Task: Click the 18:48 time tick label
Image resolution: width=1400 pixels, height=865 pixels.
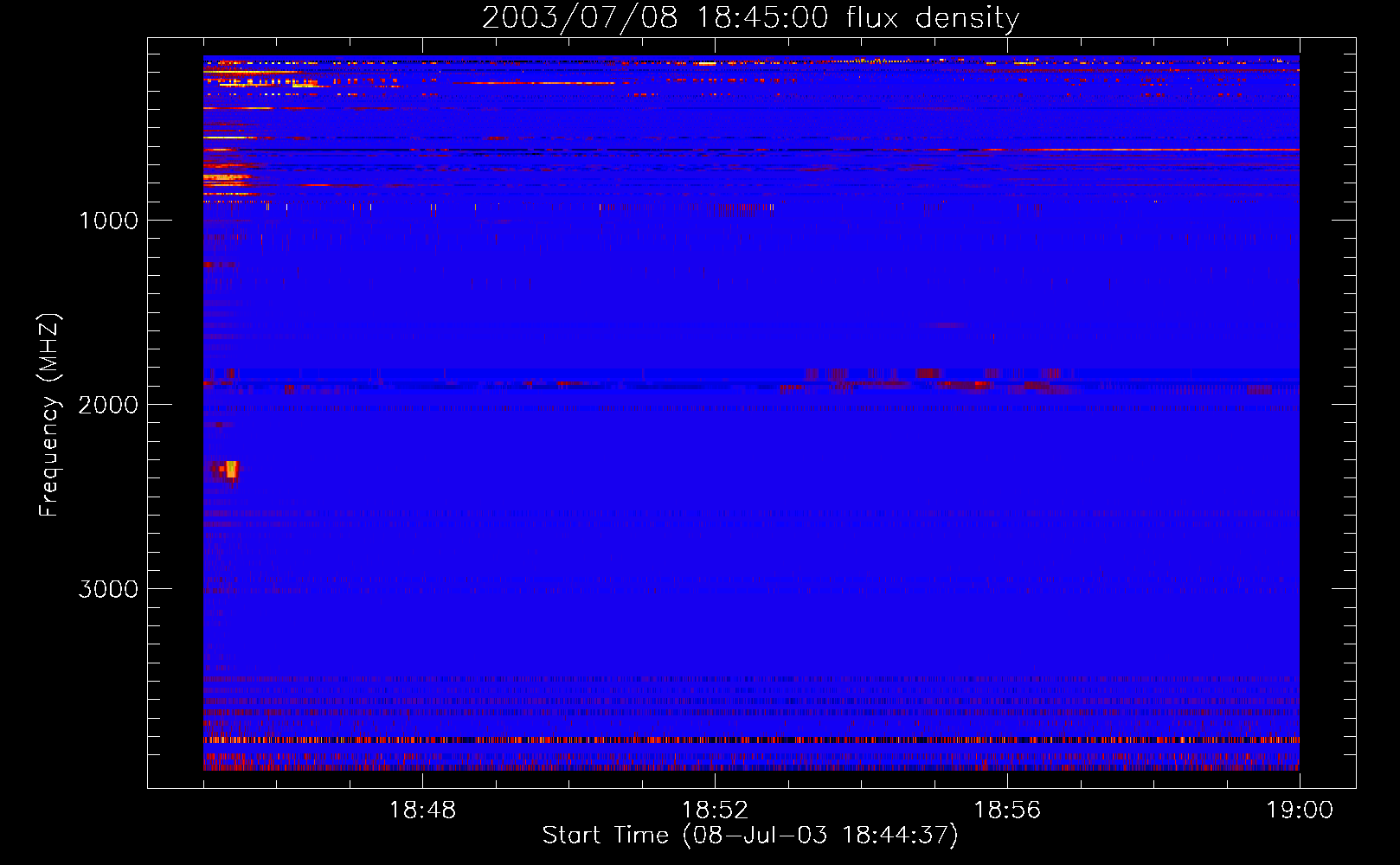Action: (x=422, y=811)
